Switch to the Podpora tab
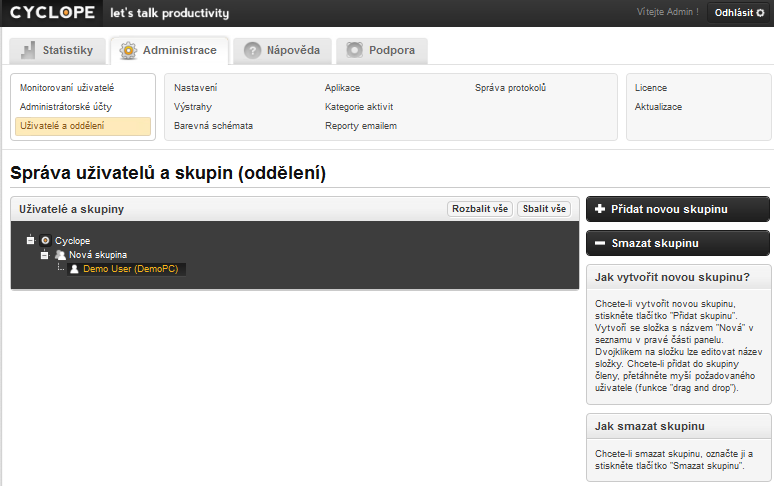Screen dimensions: 774x486 pyautogui.click(x=382, y=51)
